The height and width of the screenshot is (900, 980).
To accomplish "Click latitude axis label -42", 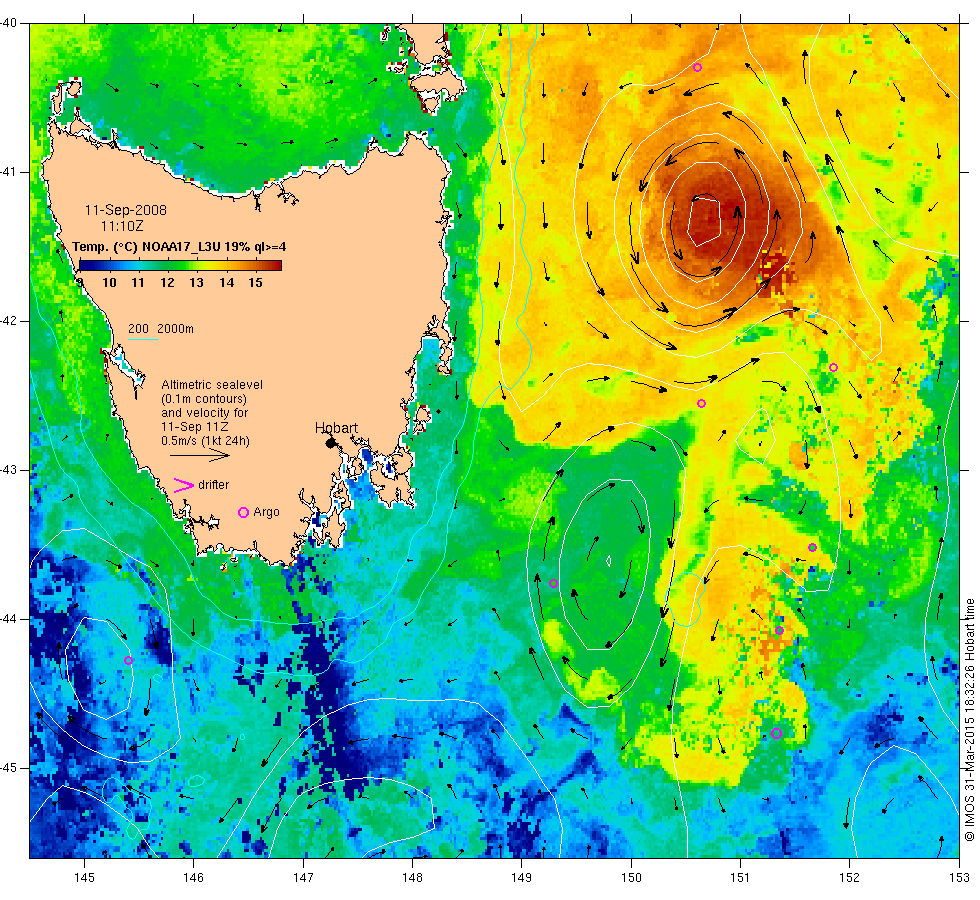I will (8, 321).
